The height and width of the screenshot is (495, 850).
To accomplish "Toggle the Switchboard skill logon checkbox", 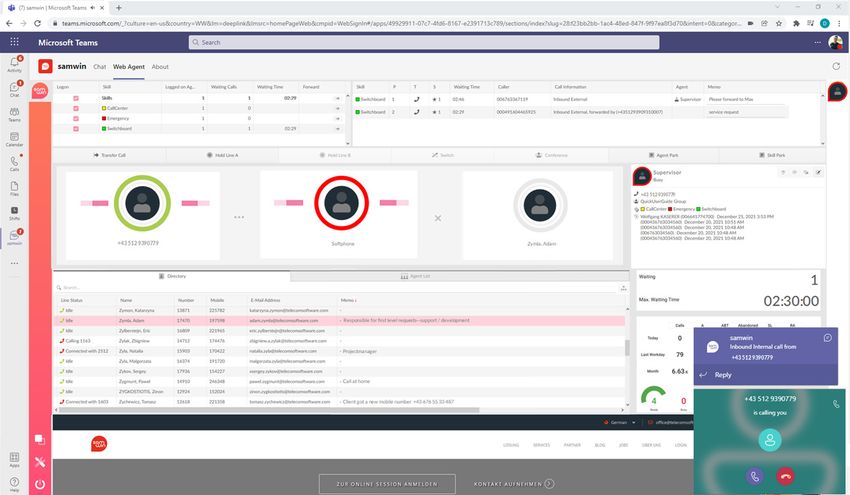I will coord(76,128).
